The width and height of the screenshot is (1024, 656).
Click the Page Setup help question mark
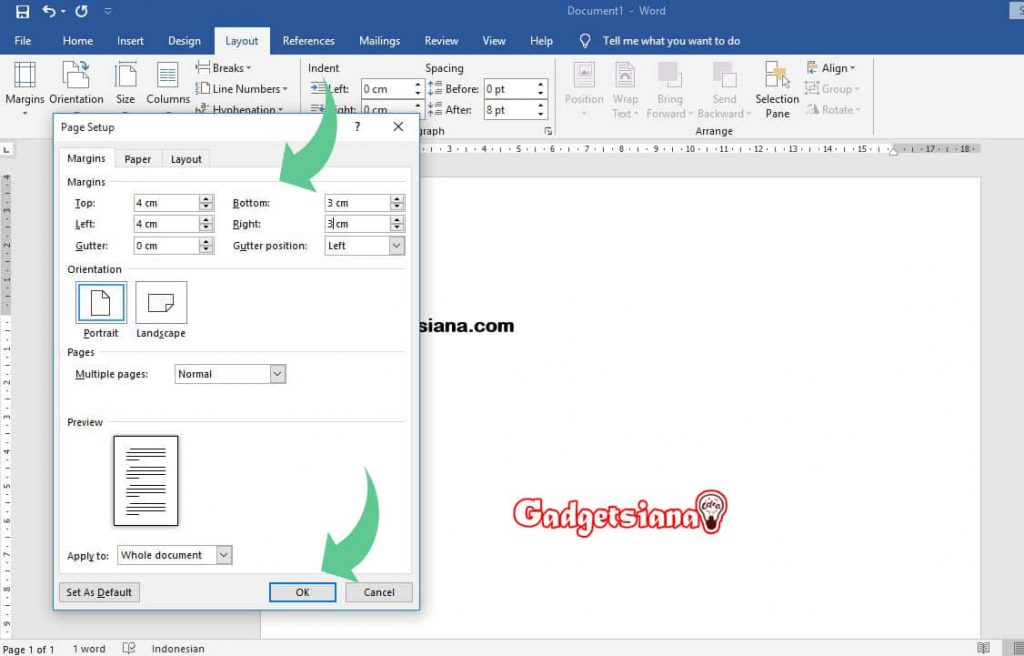357,127
